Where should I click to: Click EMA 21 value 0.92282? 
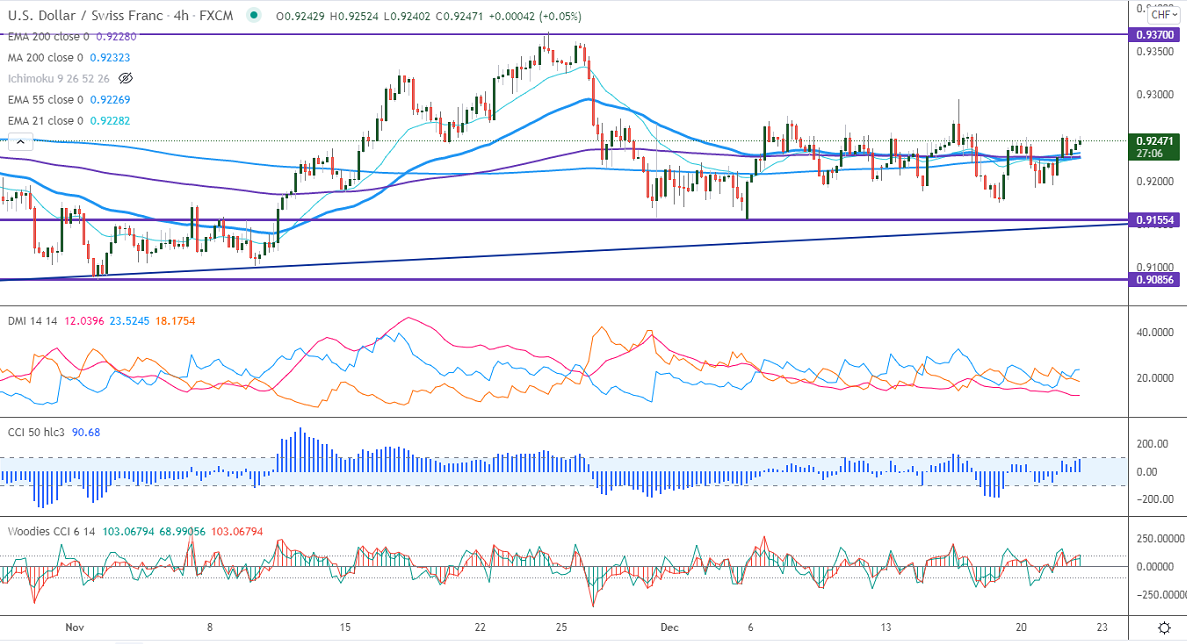click(x=110, y=120)
